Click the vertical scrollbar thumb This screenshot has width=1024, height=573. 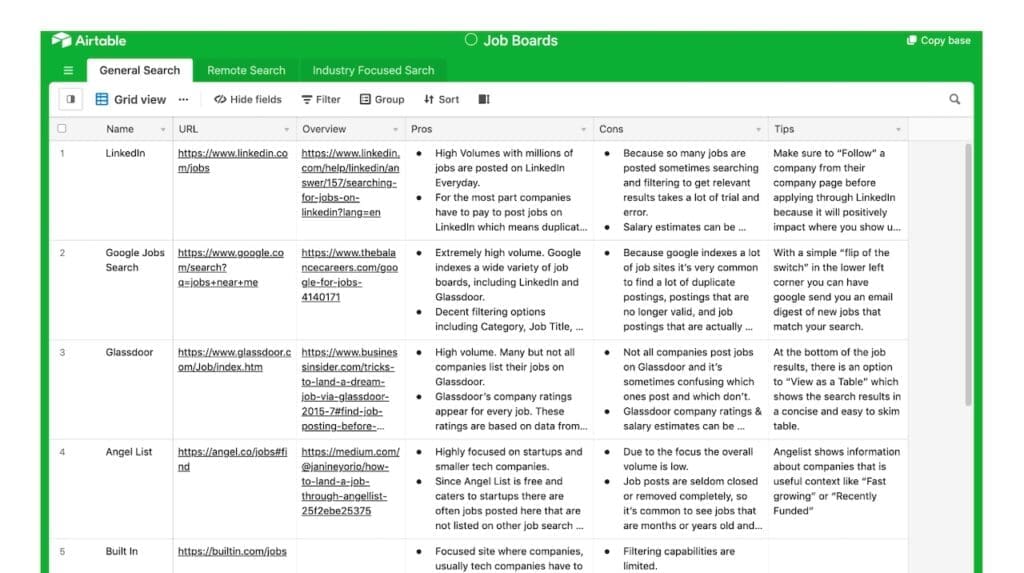point(968,274)
